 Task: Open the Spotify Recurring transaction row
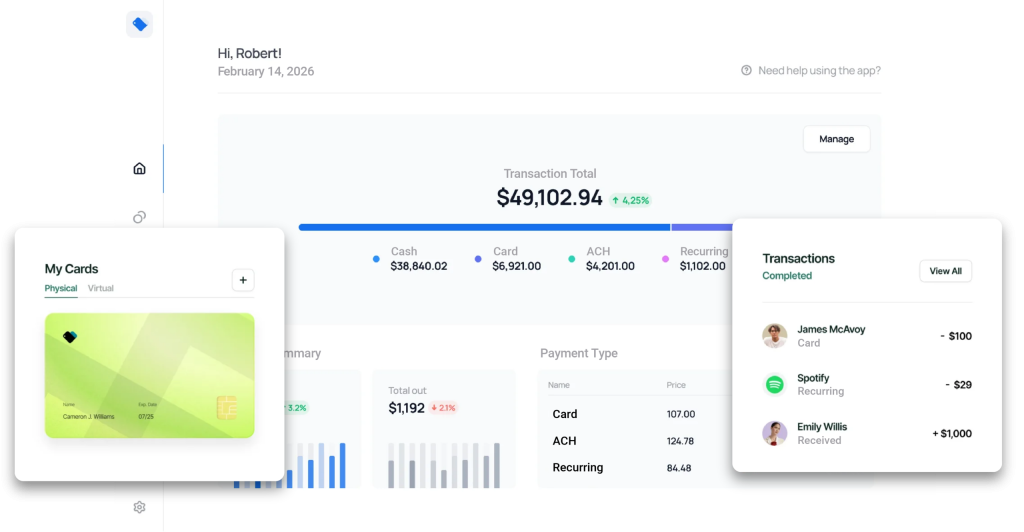pos(867,384)
